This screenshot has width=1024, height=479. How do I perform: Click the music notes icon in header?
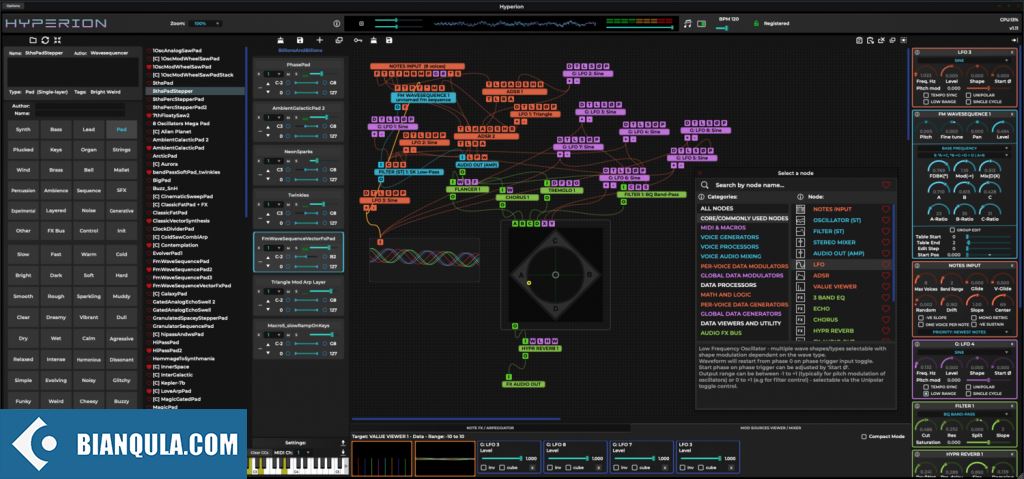click(687, 24)
